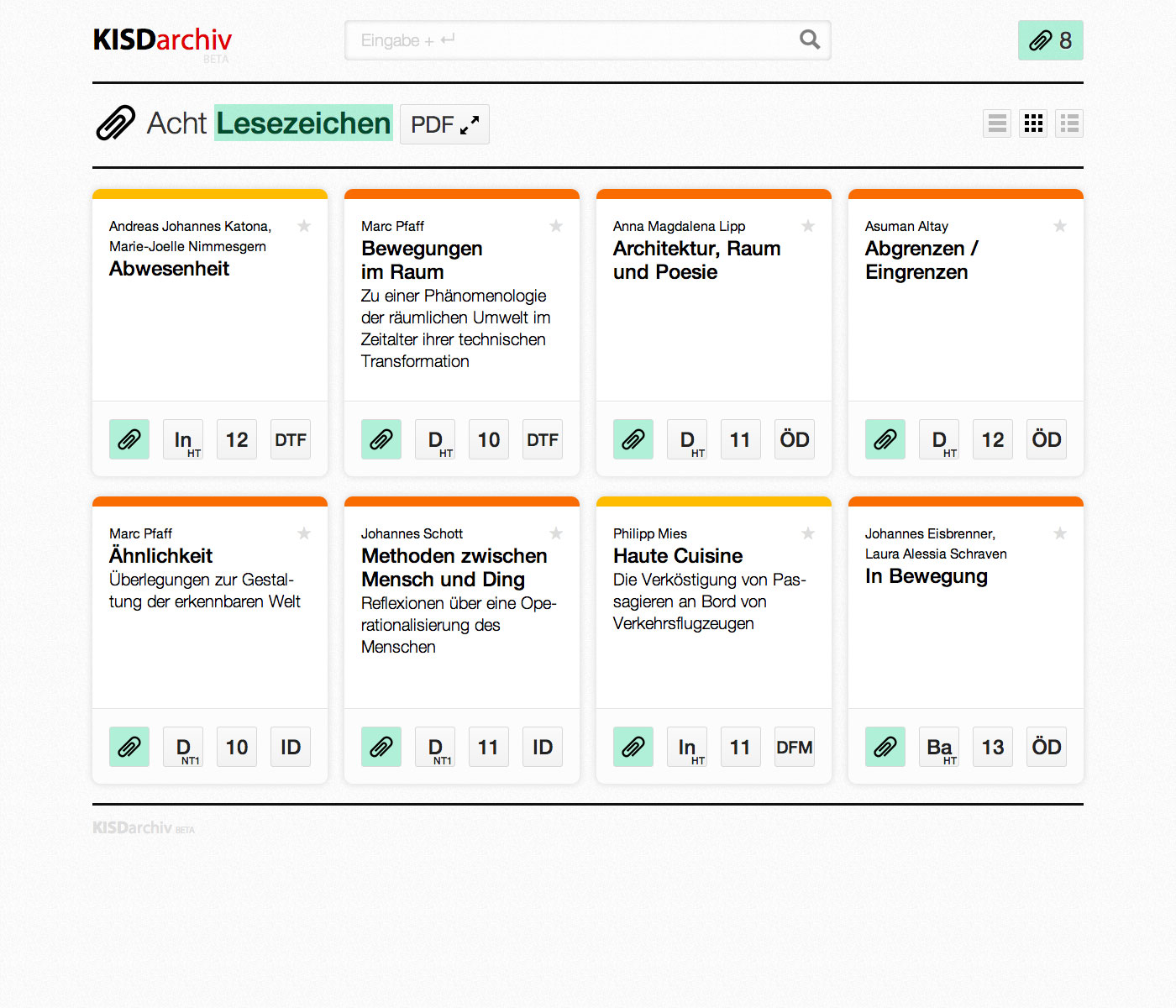This screenshot has height=1008, width=1176.
Task: Expand the PDF export button
Action: click(444, 124)
